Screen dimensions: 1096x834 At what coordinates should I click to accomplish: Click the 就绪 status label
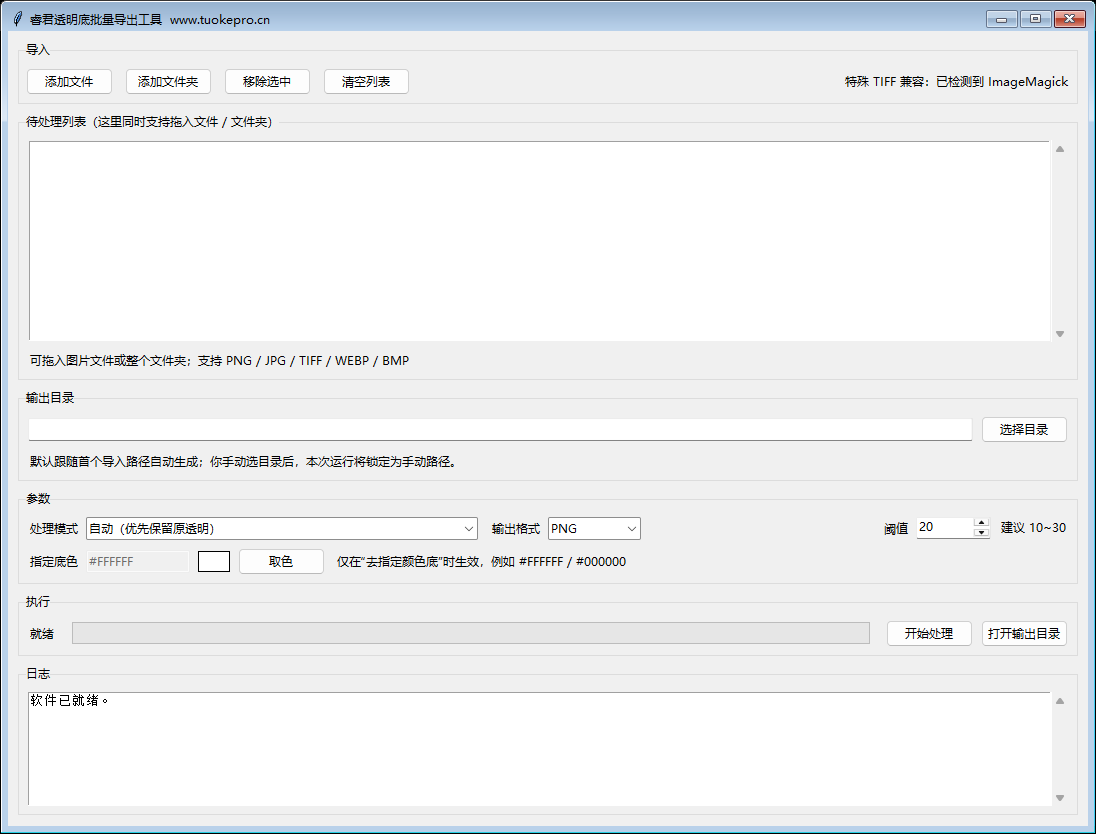tap(42, 633)
